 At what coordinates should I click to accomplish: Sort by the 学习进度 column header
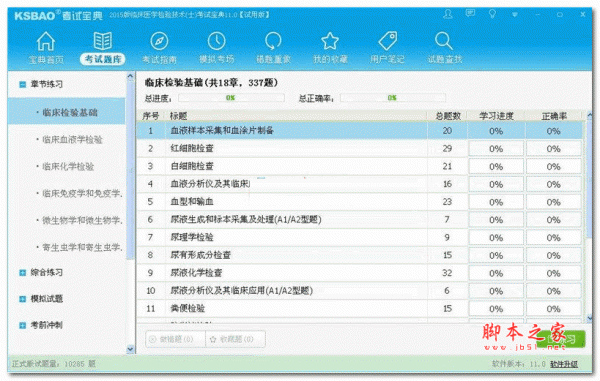(496, 116)
